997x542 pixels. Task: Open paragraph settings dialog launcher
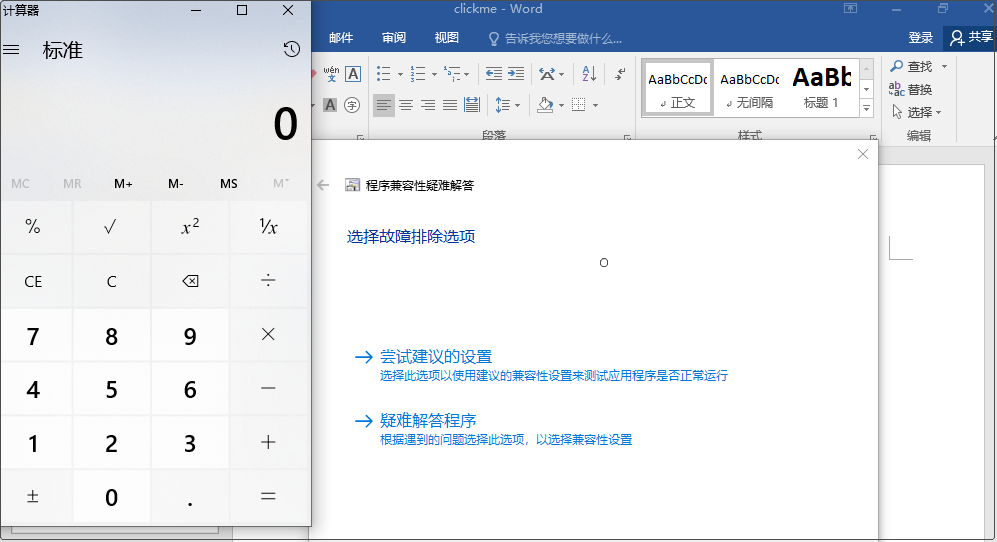627,137
